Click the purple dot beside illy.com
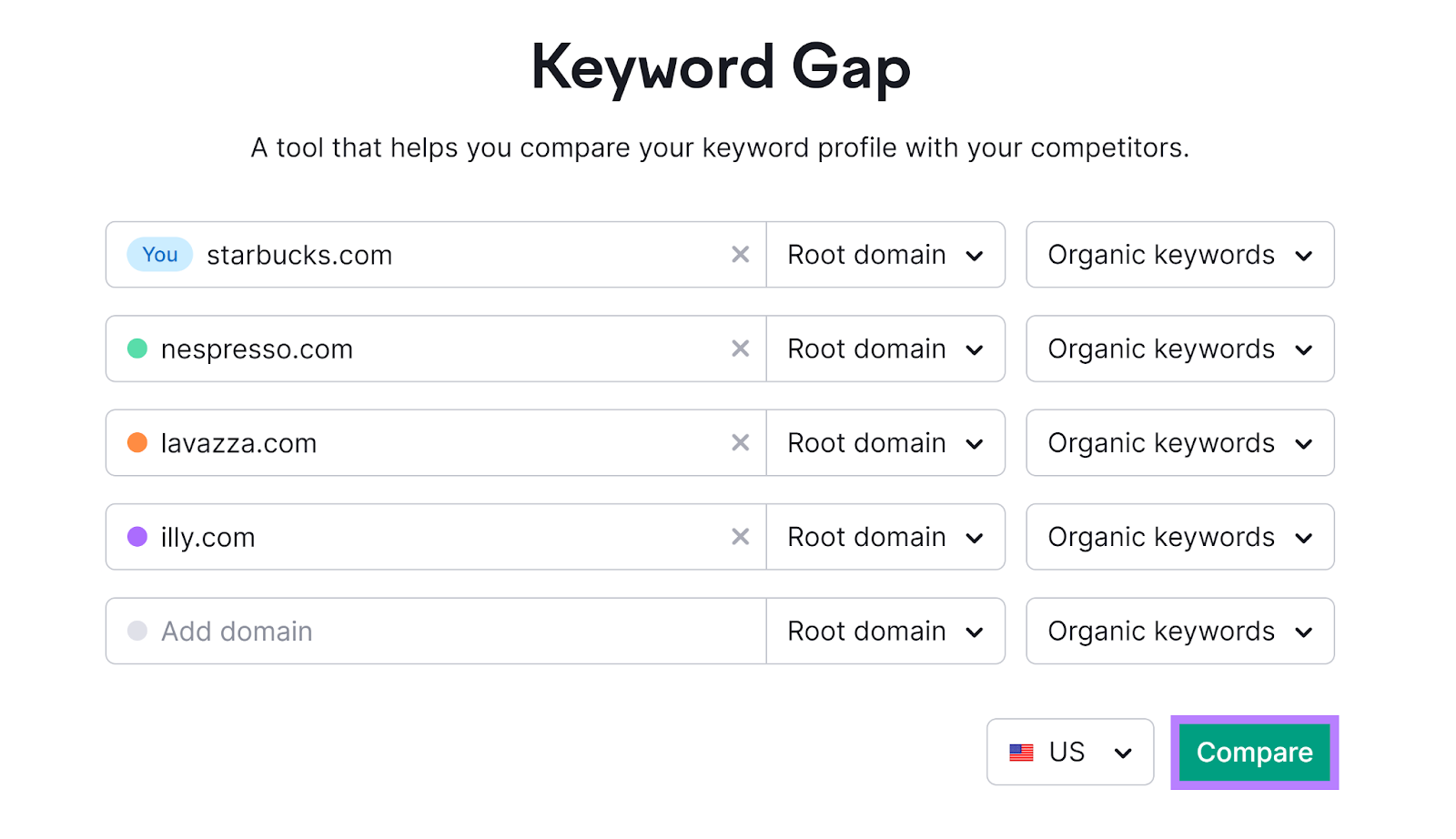This screenshot has width=1456, height=839. click(137, 537)
